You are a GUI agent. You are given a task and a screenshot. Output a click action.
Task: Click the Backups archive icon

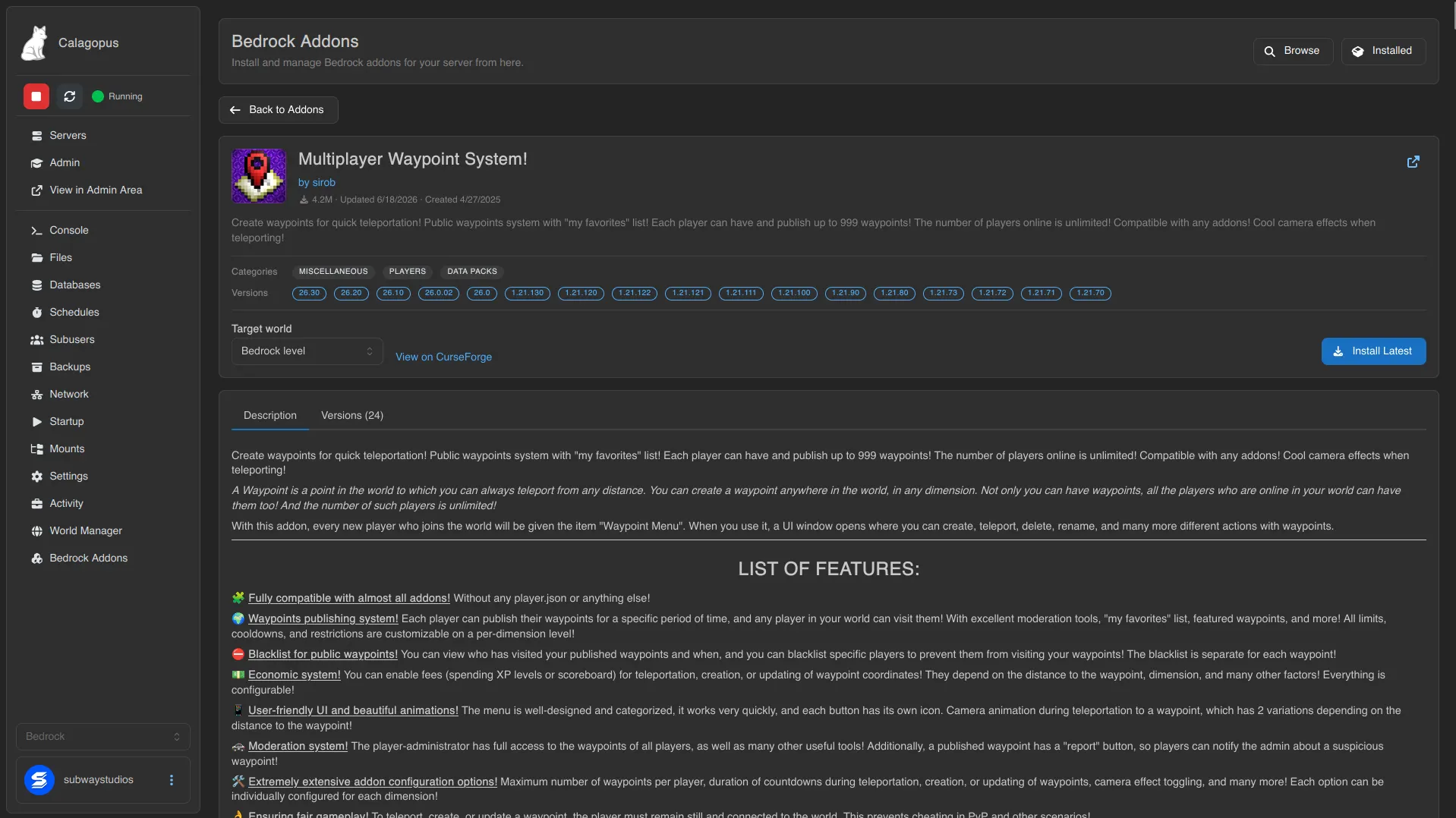click(x=36, y=367)
